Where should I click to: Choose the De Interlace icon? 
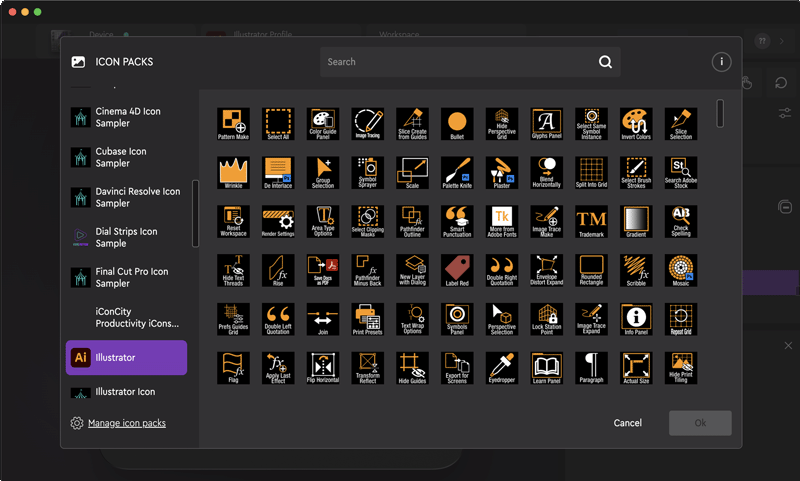pos(278,173)
